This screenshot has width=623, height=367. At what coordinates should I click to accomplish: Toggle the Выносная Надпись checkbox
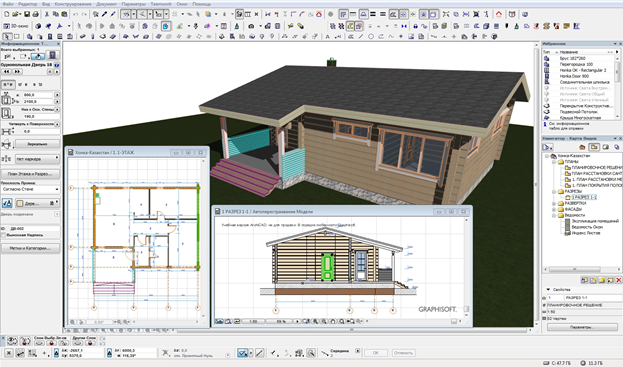(4, 235)
